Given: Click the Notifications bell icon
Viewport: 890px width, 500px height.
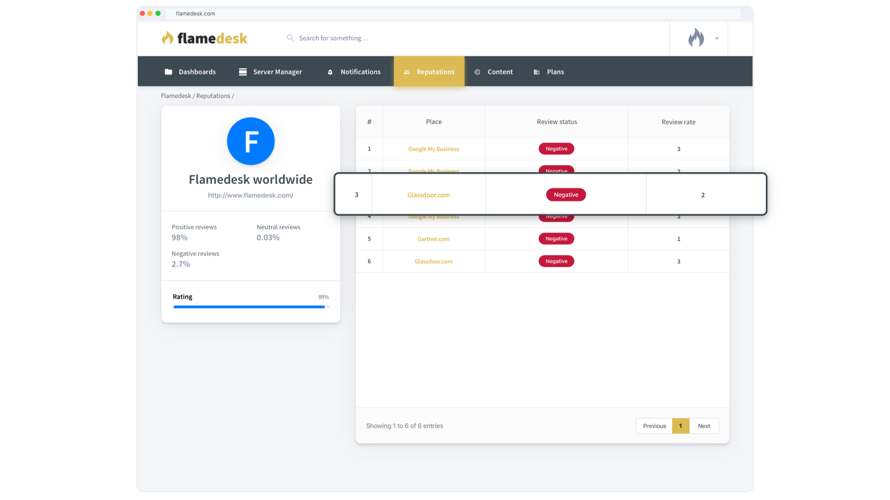Looking at the screenshot, I should 330,72.
